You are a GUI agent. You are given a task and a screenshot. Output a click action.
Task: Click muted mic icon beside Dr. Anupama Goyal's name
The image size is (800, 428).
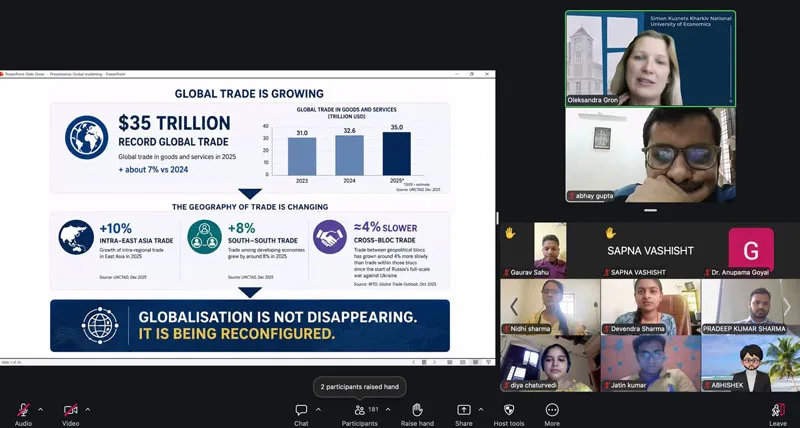pos(708,273)
